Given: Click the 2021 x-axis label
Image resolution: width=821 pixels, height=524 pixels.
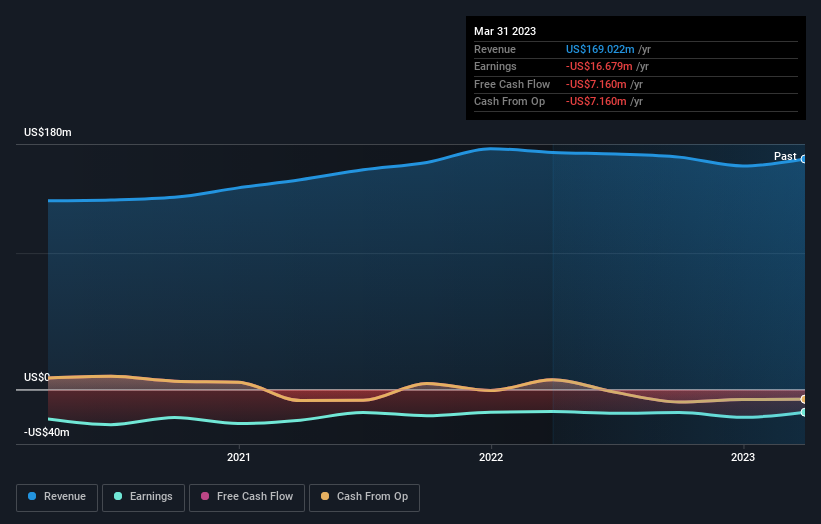Looking at the screenshot, I should 239,457.
